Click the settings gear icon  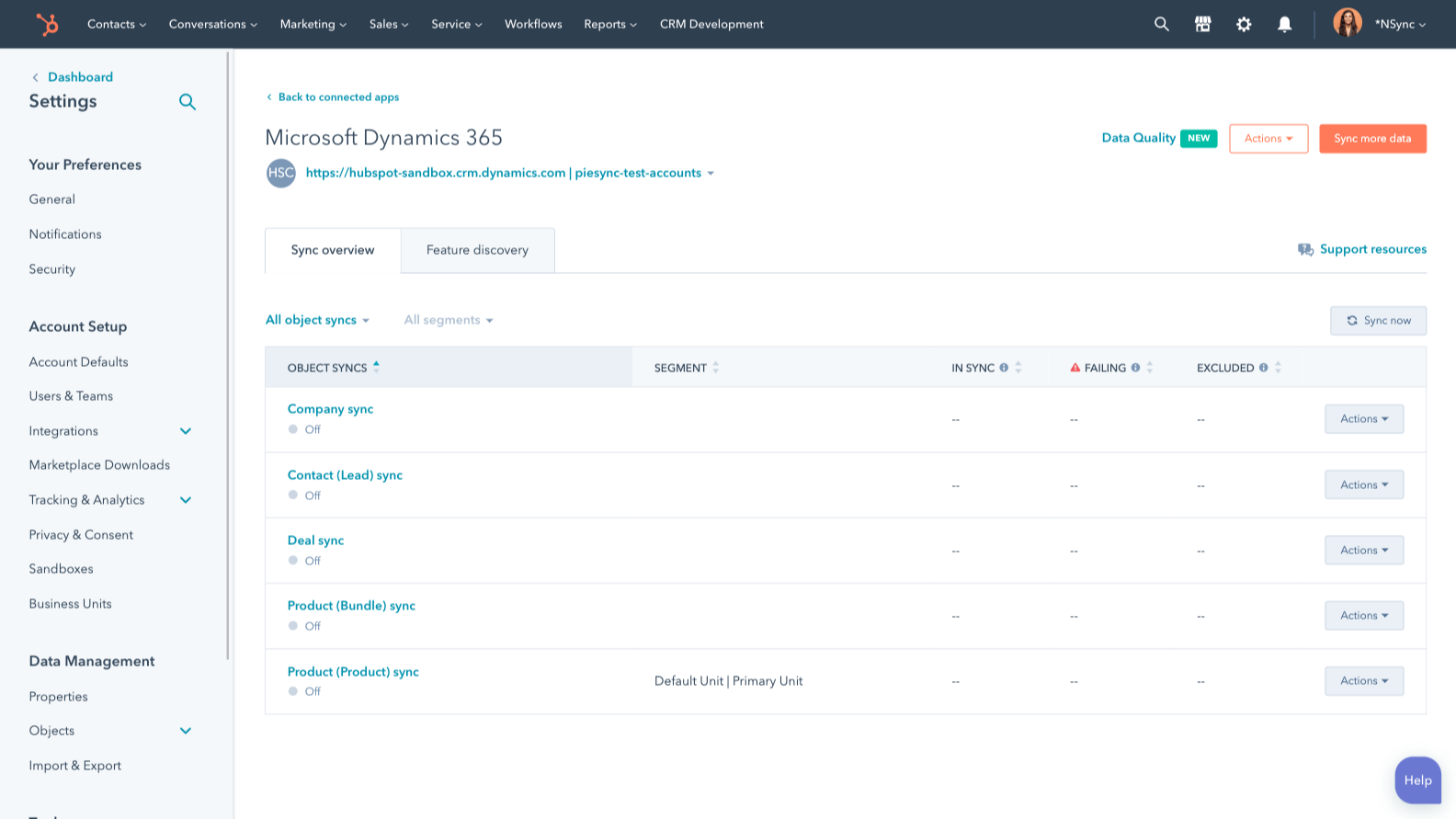pyautogui.click(x=1244, y=24)
